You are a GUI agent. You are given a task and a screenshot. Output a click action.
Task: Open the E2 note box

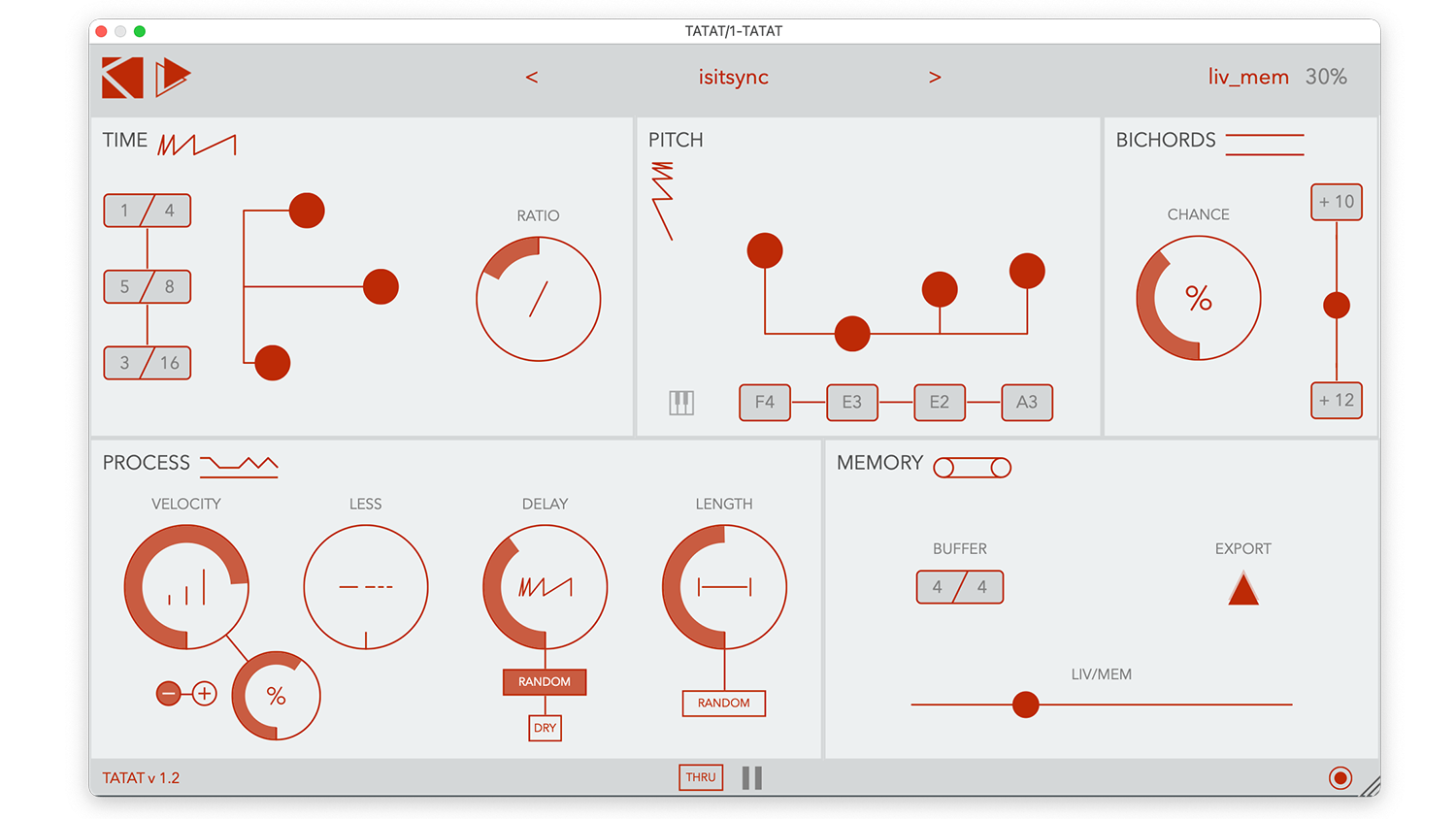point(940,402)
